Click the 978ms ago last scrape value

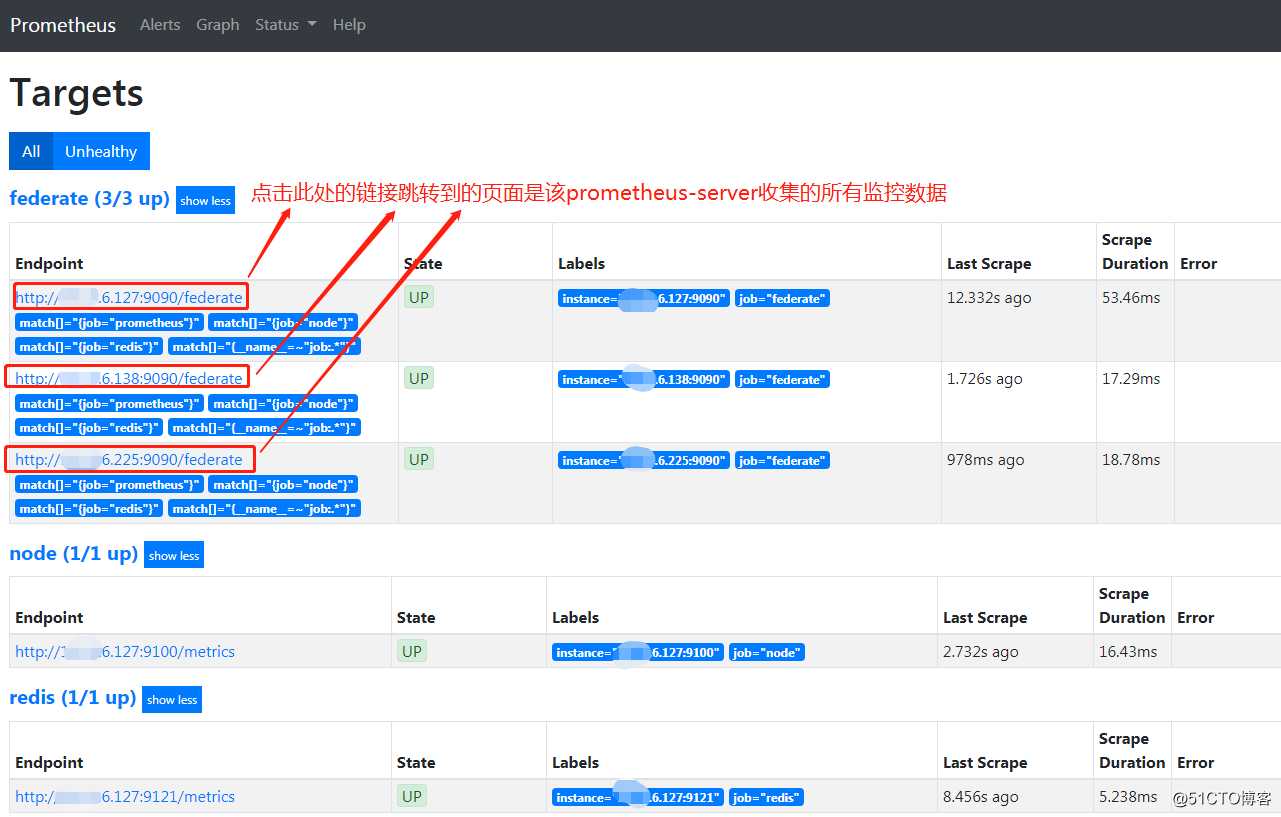click(986, 459)
